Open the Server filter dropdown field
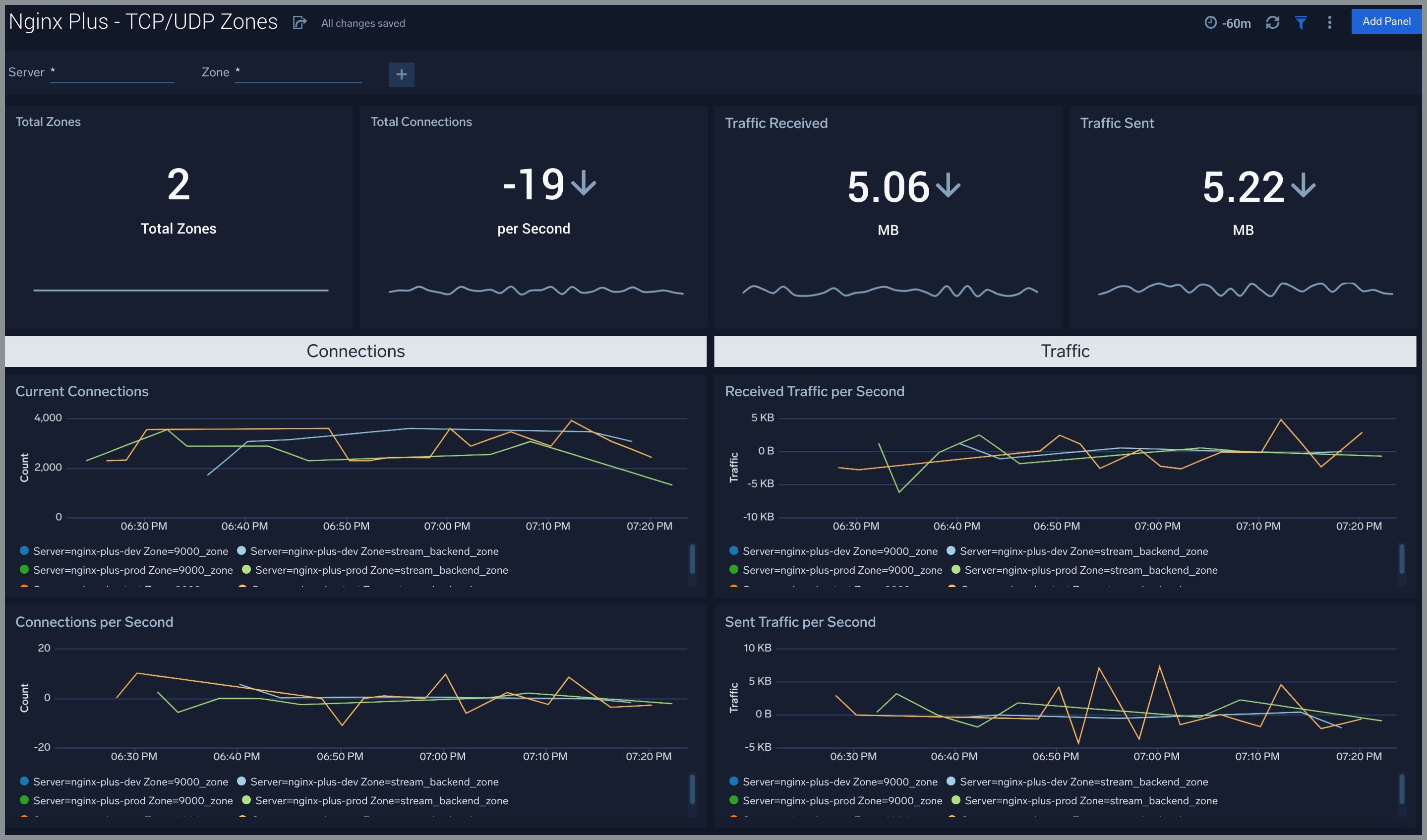1427x840 pixels. (x=112, y=73)
